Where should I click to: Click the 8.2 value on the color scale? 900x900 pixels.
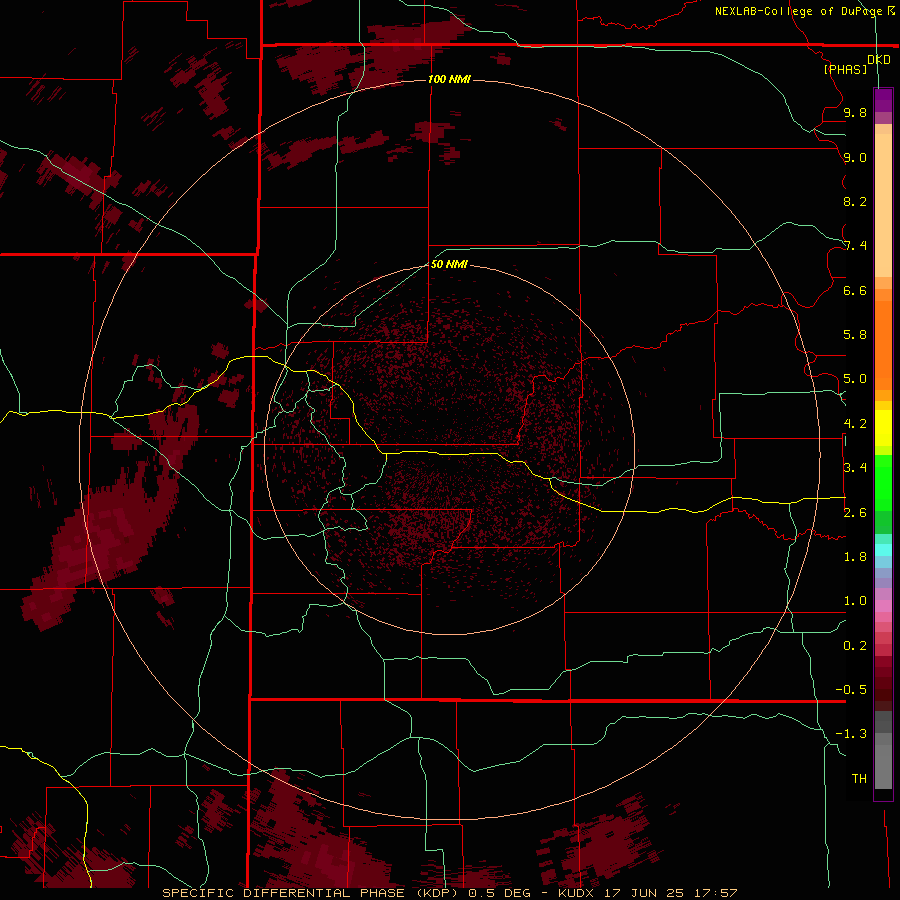(x=855, y=201)
